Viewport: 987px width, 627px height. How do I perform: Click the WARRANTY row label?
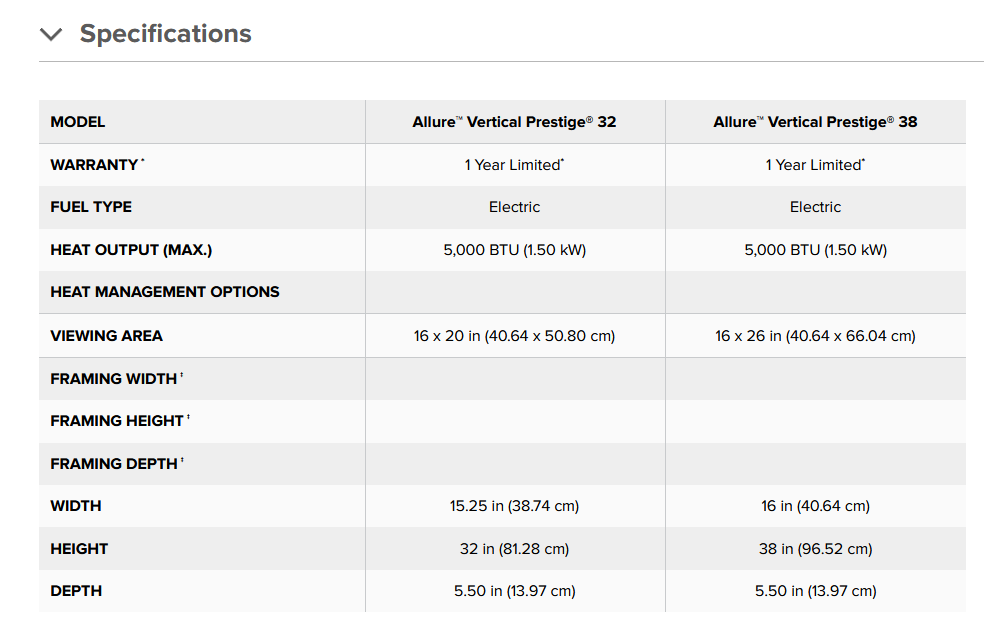coord(94,165)
